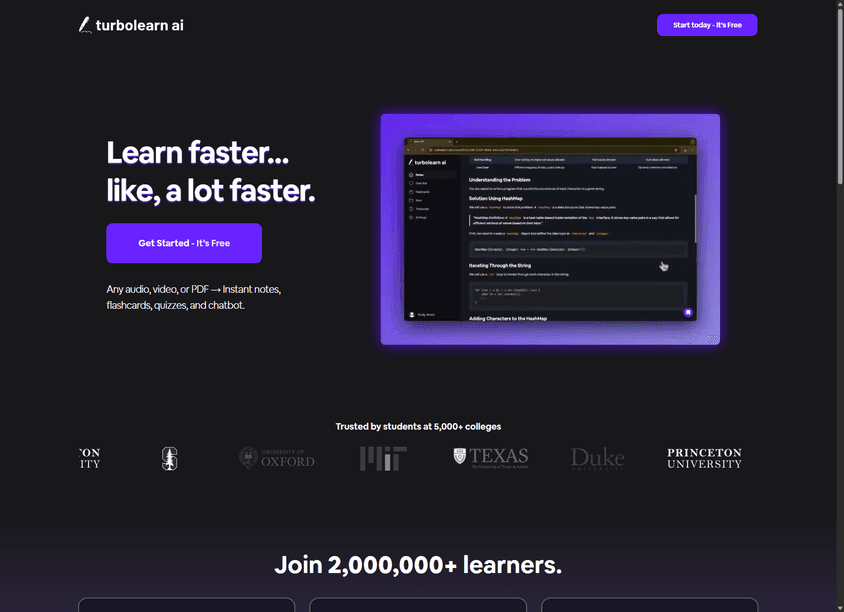Click 'Understanding the Problem' heading in demo
The height and width of the screenshot is (612, 844).
pyautogui.click(x=500, y=180)
